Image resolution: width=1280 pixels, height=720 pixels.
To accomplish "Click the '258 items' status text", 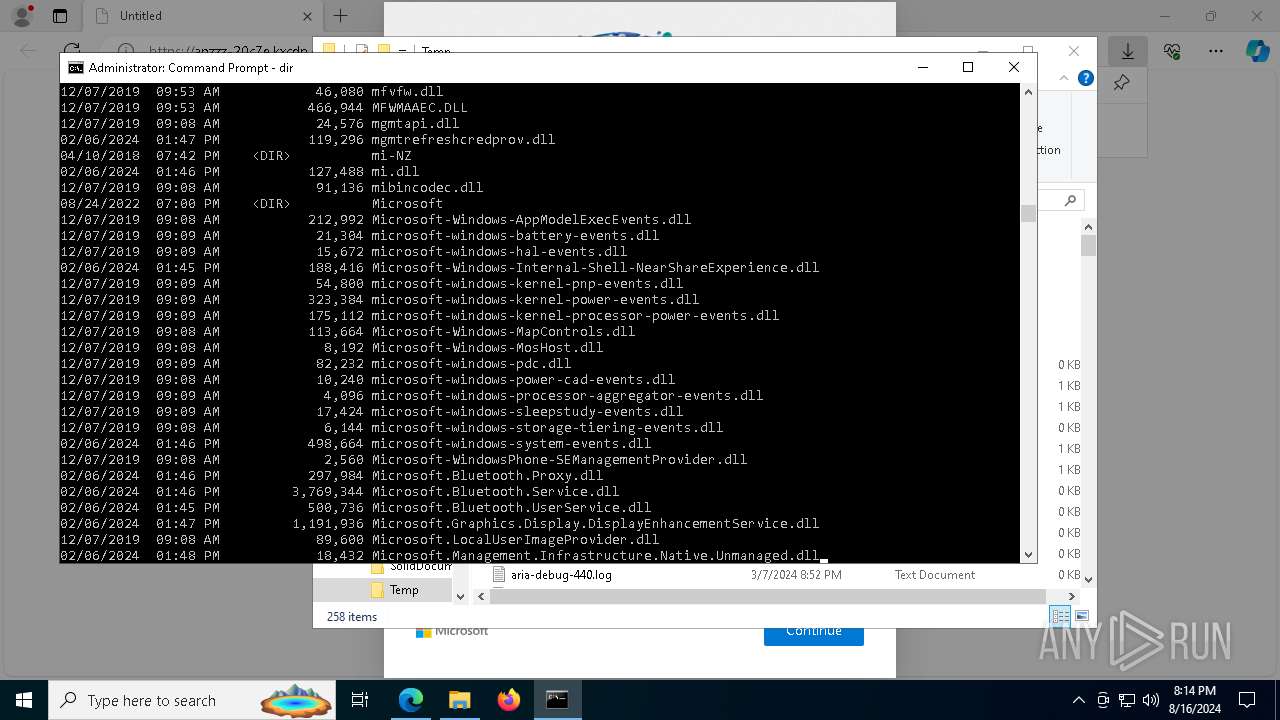I will (x=352, y=617).
